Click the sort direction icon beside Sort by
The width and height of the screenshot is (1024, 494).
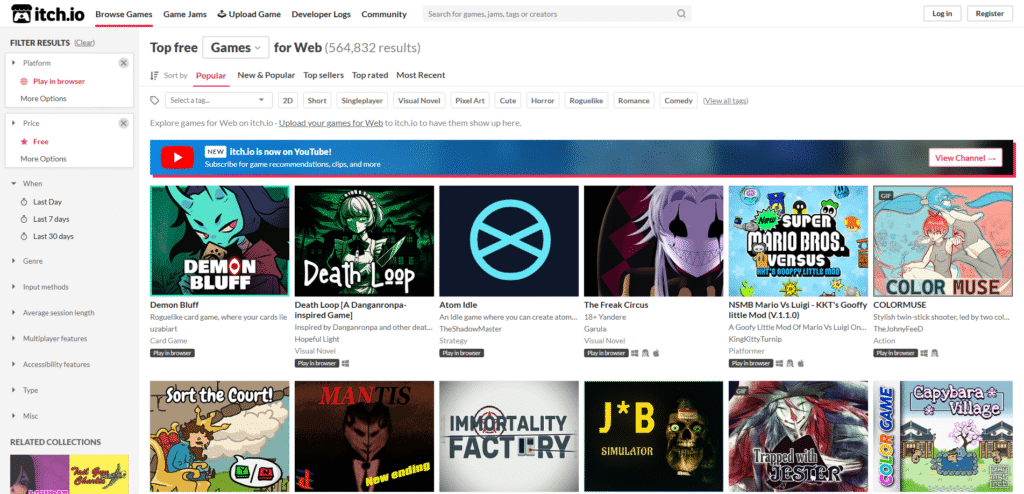154,76
